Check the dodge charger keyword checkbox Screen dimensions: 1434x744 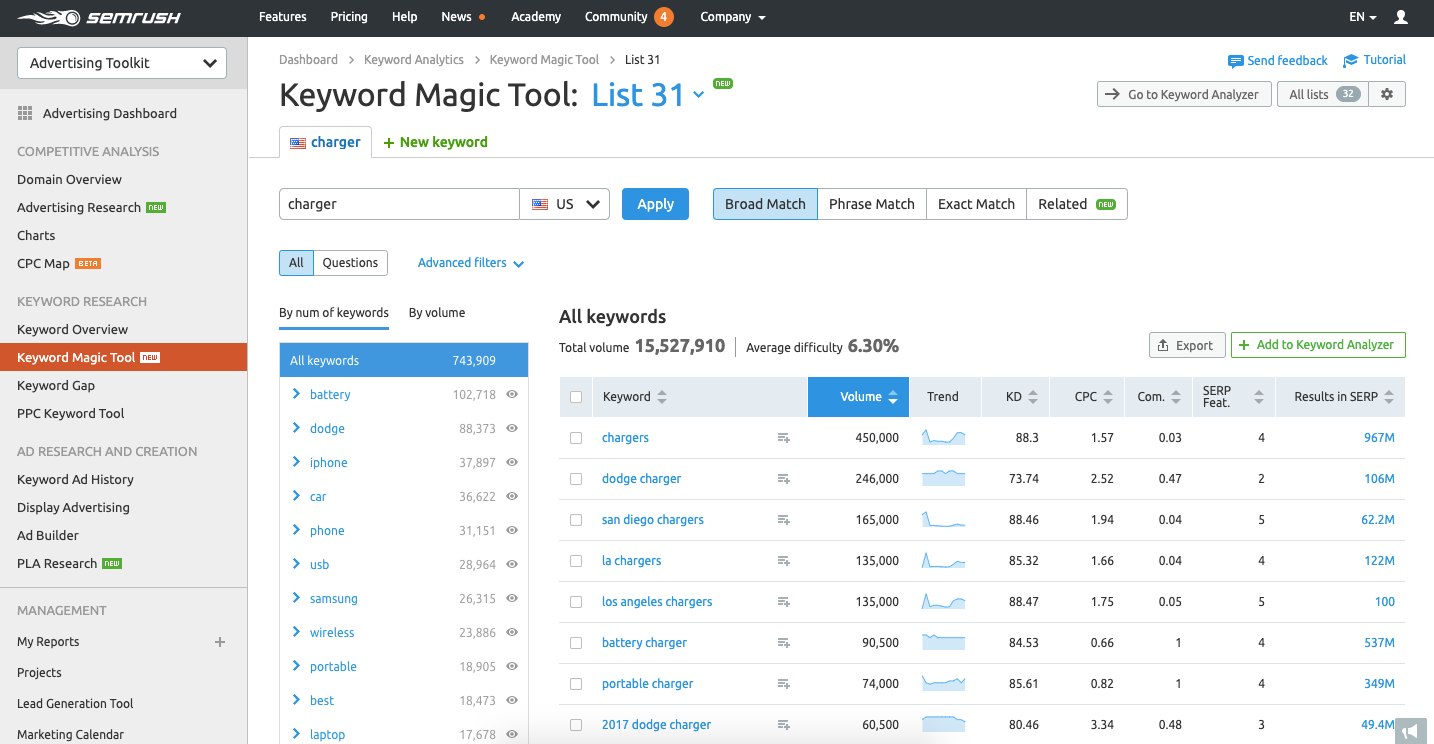[576, 479]
